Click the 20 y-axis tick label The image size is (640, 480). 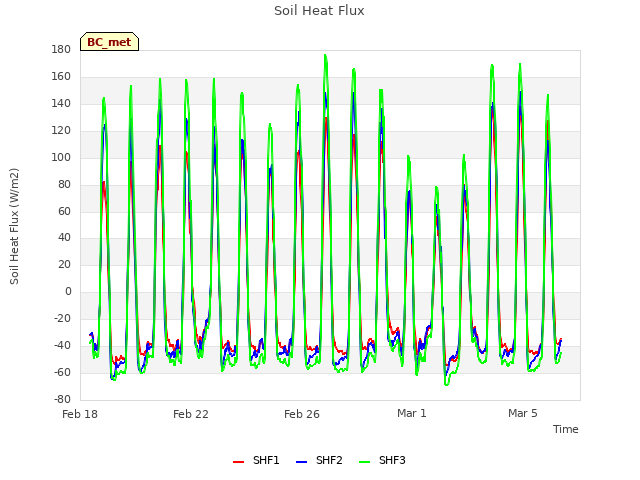[x=64, y=264]
